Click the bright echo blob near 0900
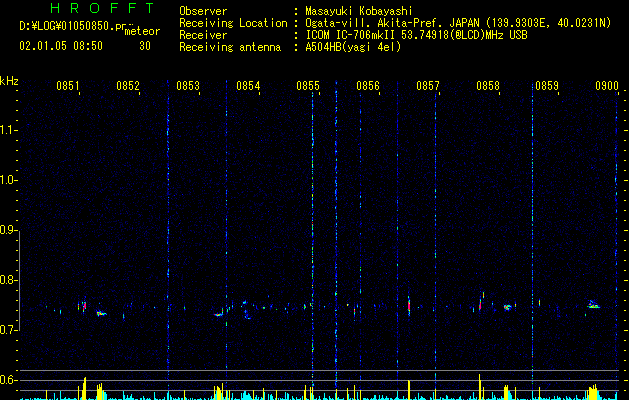Screen dimensions: 629x400 click(x=593, y=305)
